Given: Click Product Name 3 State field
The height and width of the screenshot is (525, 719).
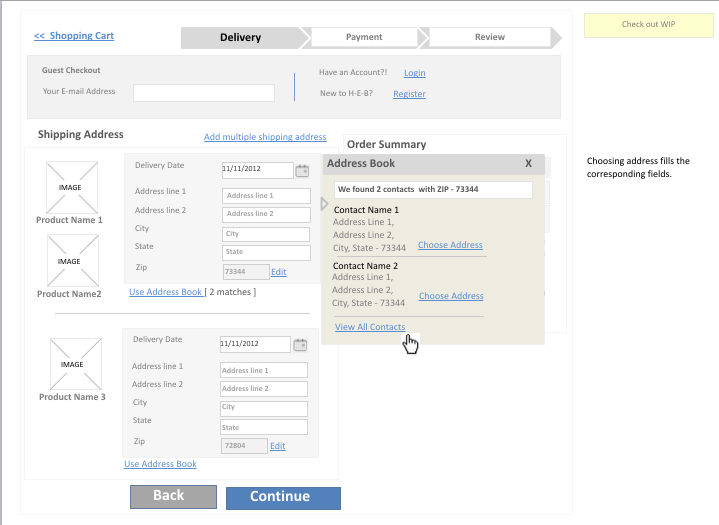Looking at the screenshot, I should coord(264,427).
